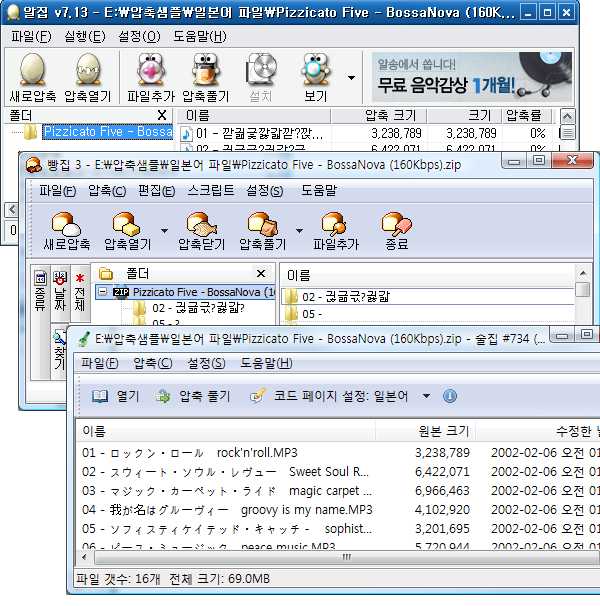Open dropdown arrow next to 보기 in 알집
Viewport: 600px width, 606px height.
tap(351, 78)
